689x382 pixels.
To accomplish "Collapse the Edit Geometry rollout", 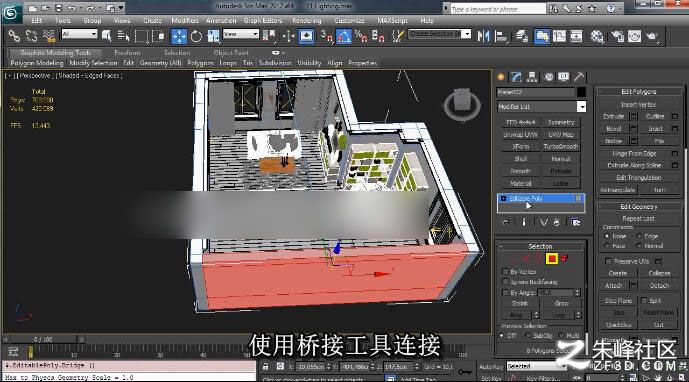I will pyautogui.click(x=638, y=207).
